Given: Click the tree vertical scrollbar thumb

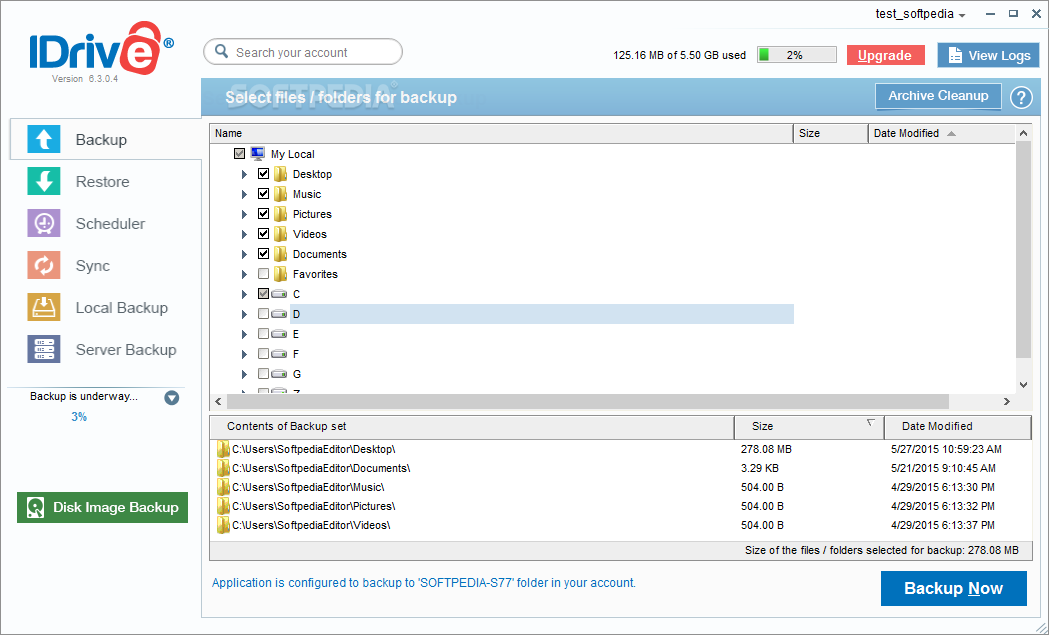Looking at the screenshot, I should [1023, 249].
